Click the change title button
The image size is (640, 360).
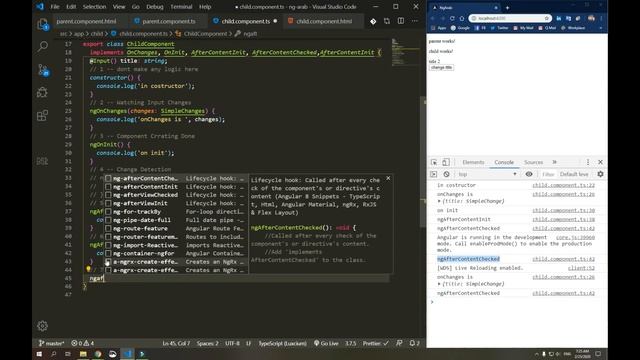click(x=441, y=68)
